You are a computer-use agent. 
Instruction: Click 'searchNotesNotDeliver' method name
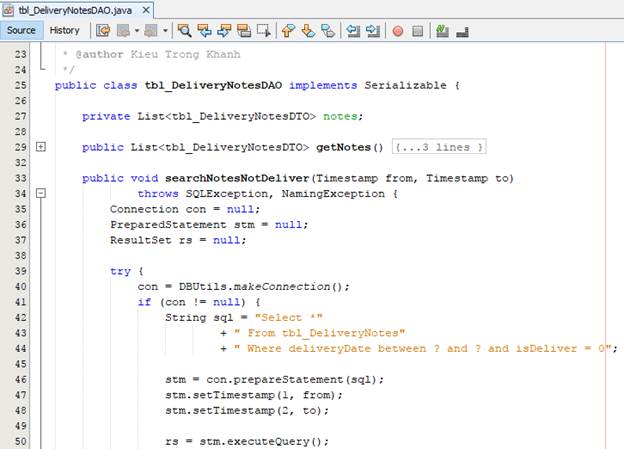click(237, 178)
